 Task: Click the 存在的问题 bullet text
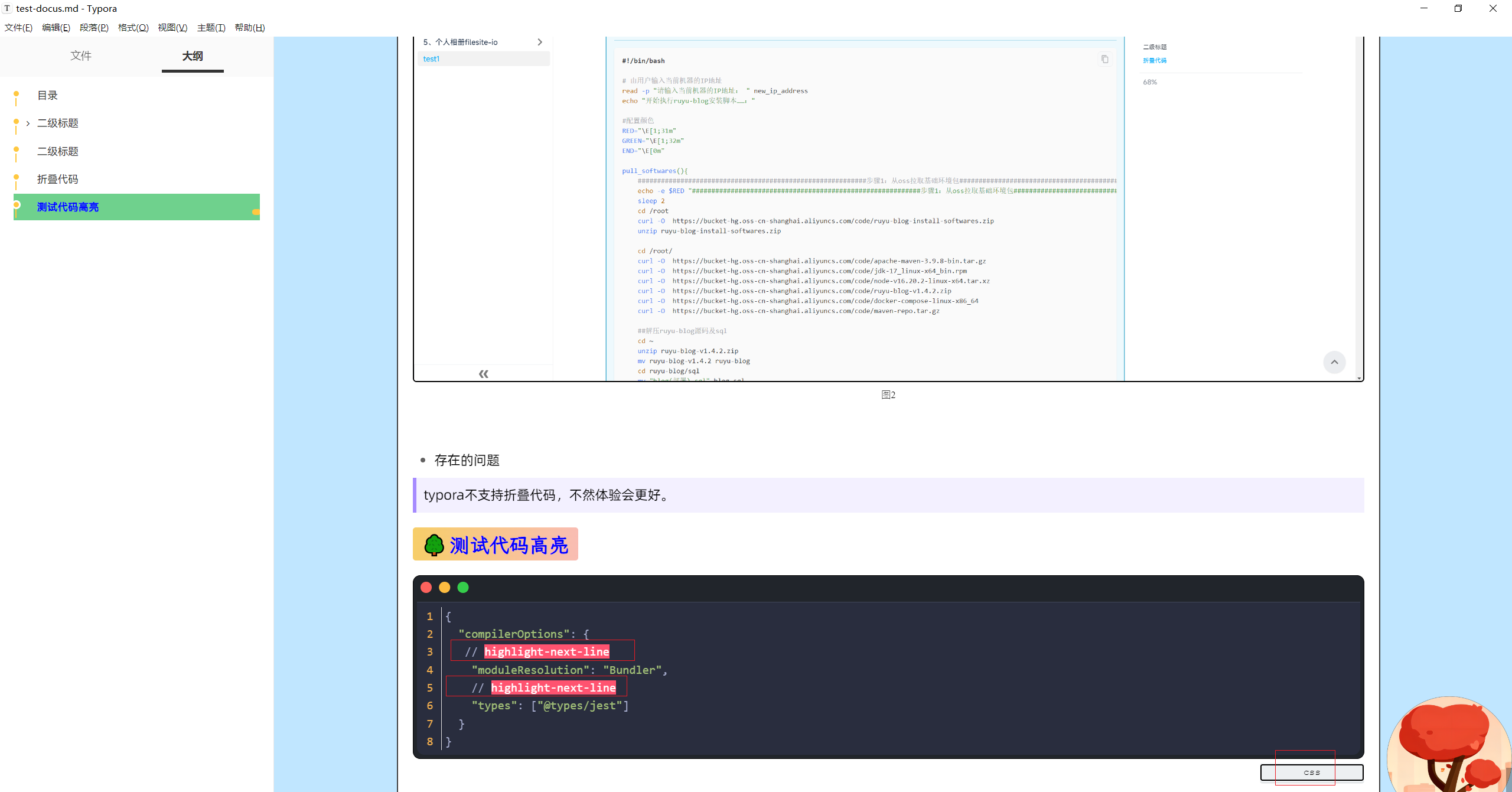(467, 460)
